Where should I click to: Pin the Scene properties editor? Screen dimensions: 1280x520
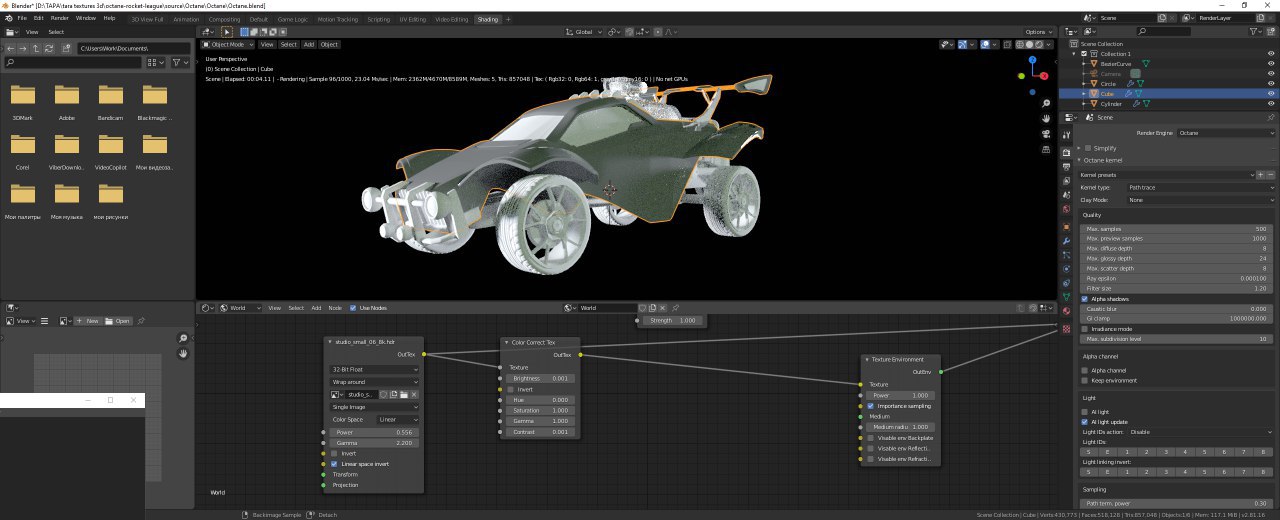coord(1271,117)
